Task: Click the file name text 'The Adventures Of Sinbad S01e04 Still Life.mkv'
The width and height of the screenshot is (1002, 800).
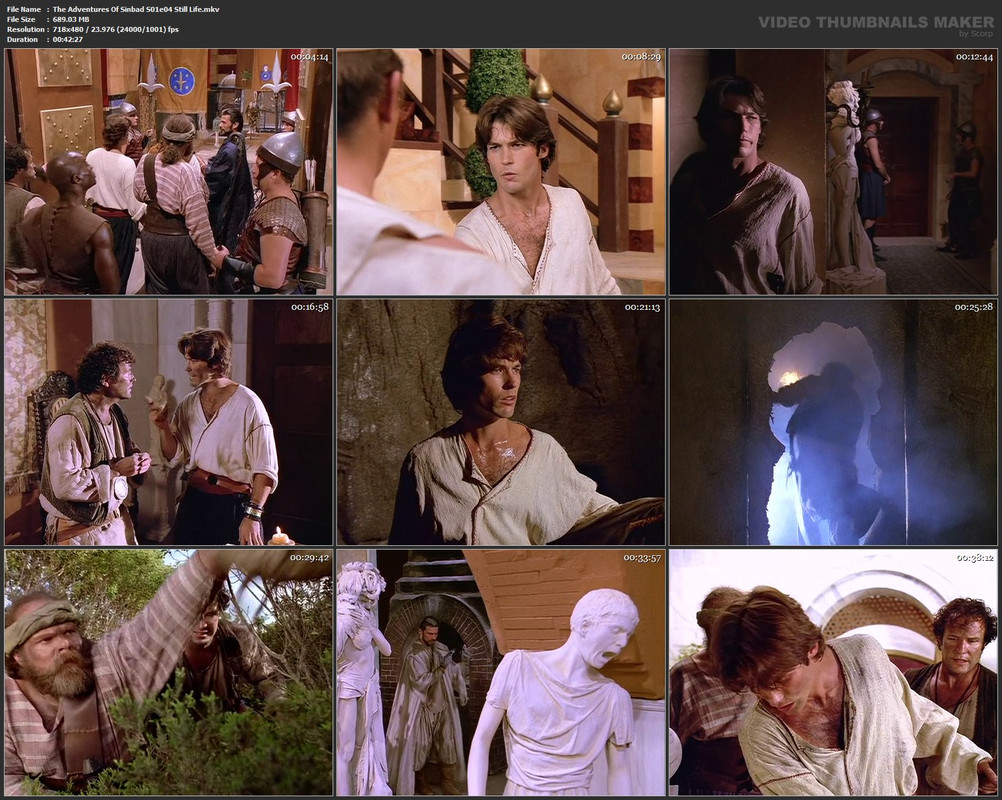Action: pos(136,10)
